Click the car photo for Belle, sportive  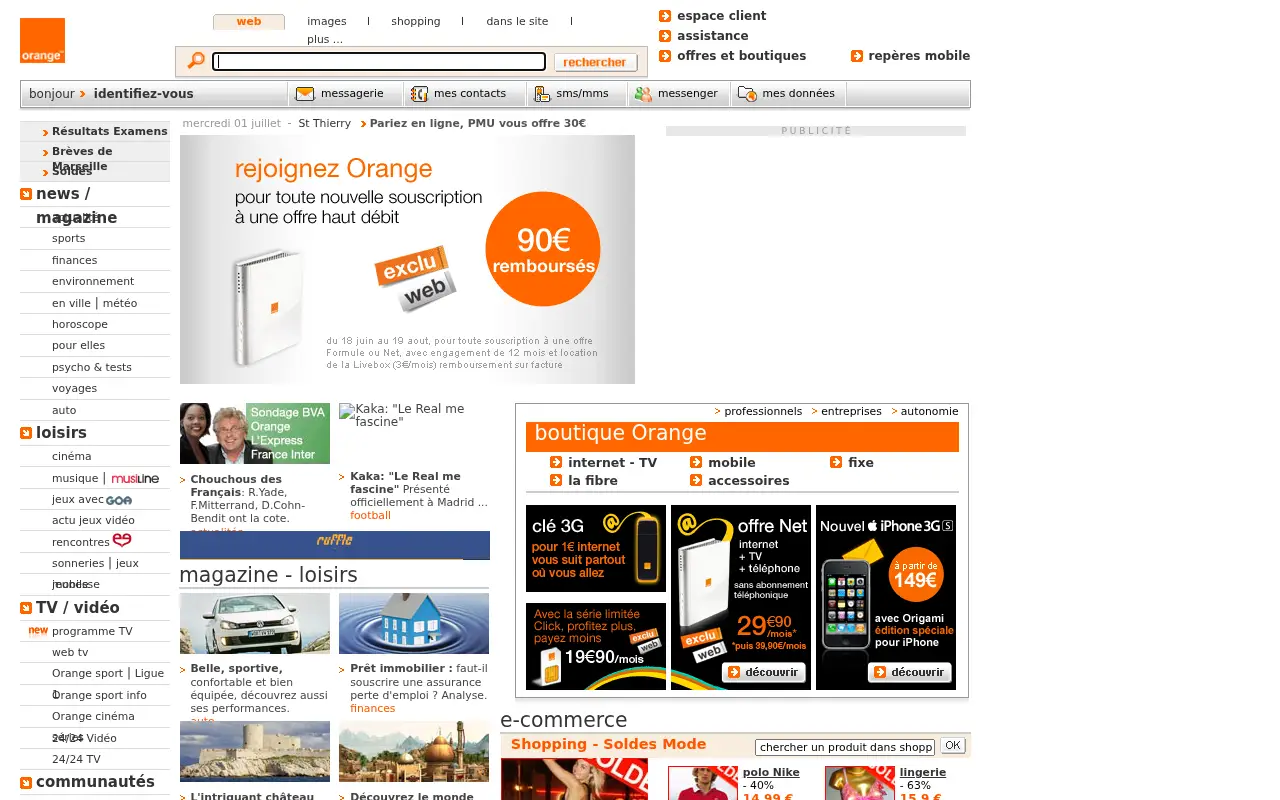[x=255, y=623]
